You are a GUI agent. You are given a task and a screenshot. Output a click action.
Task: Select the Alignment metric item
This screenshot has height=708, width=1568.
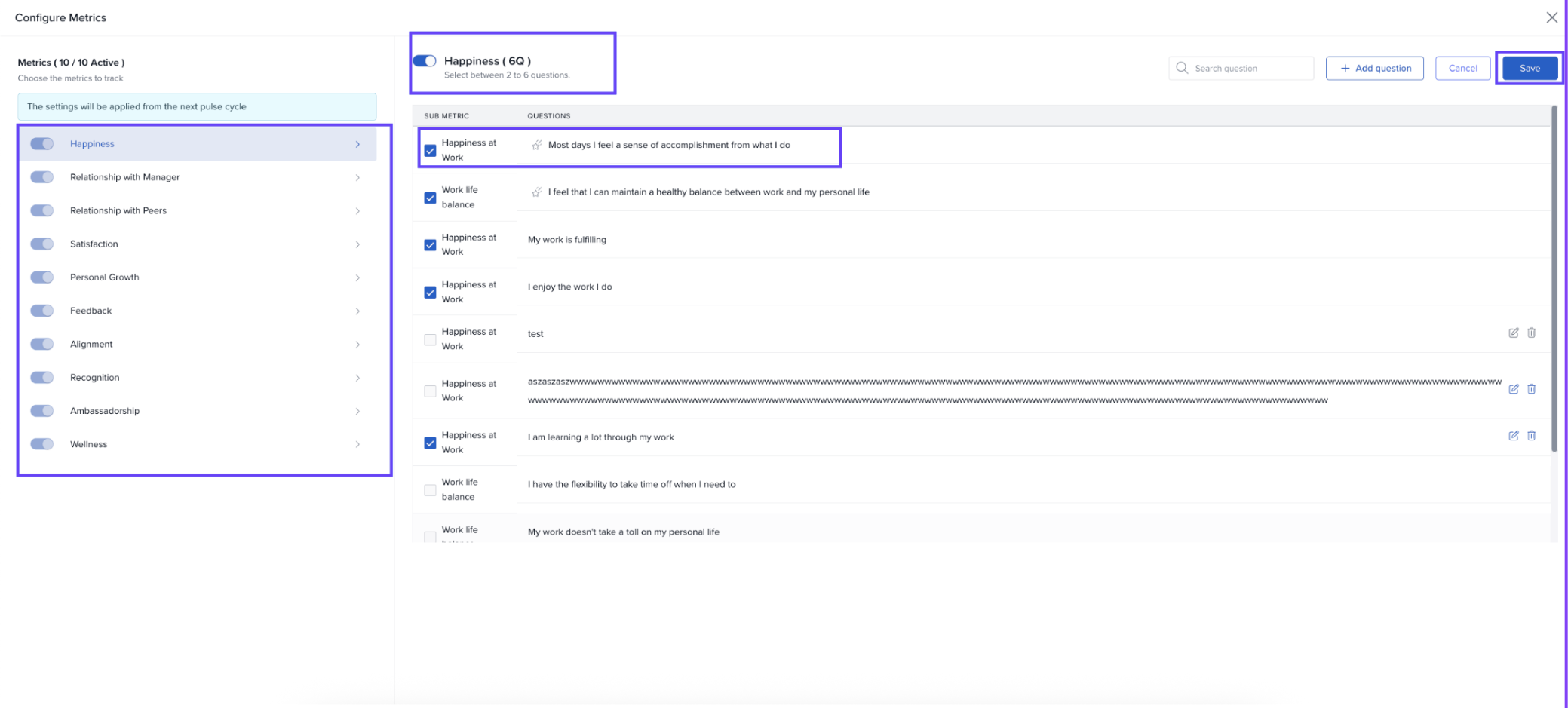[91, 345]
